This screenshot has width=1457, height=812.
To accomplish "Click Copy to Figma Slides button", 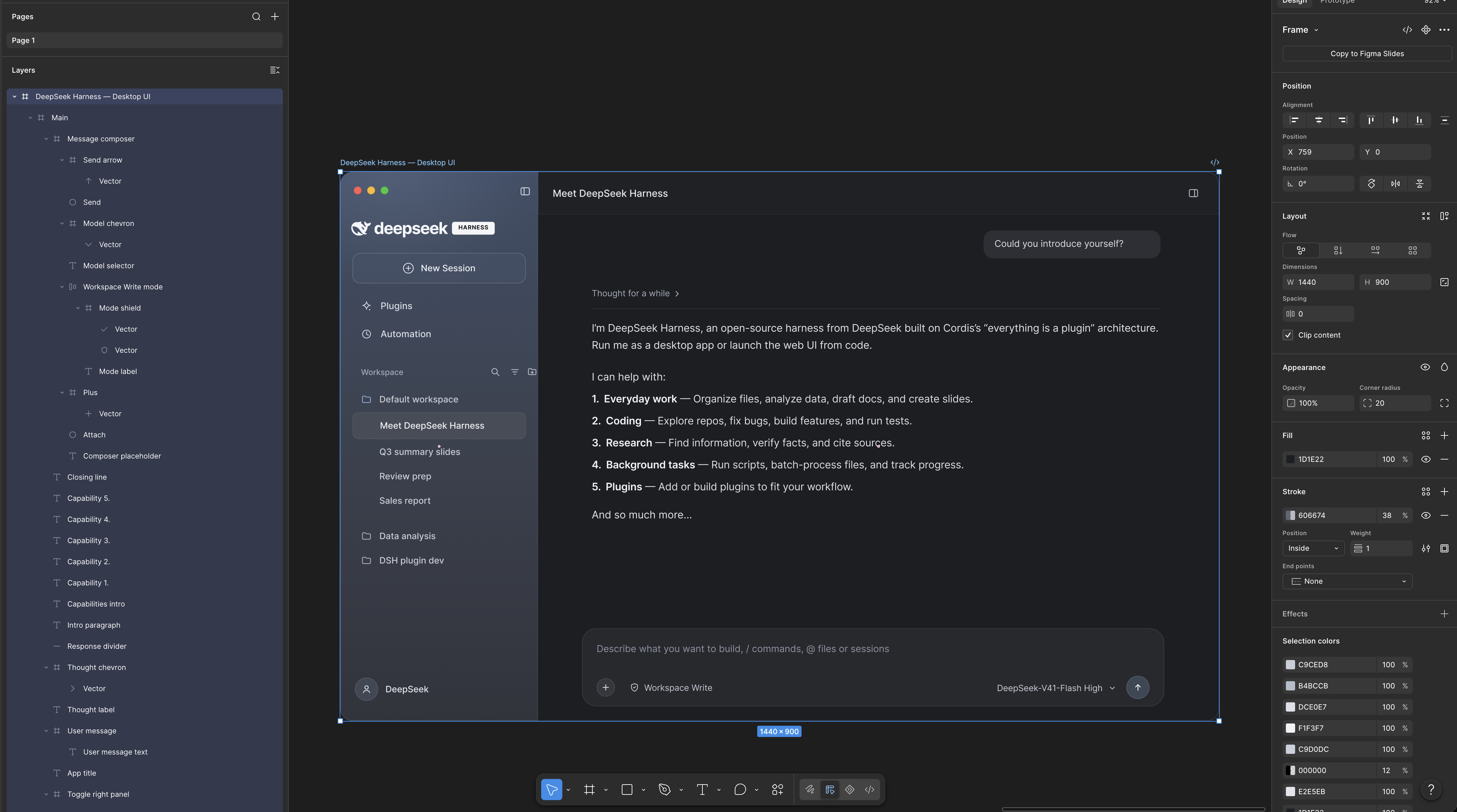I will coord(1367,54).
